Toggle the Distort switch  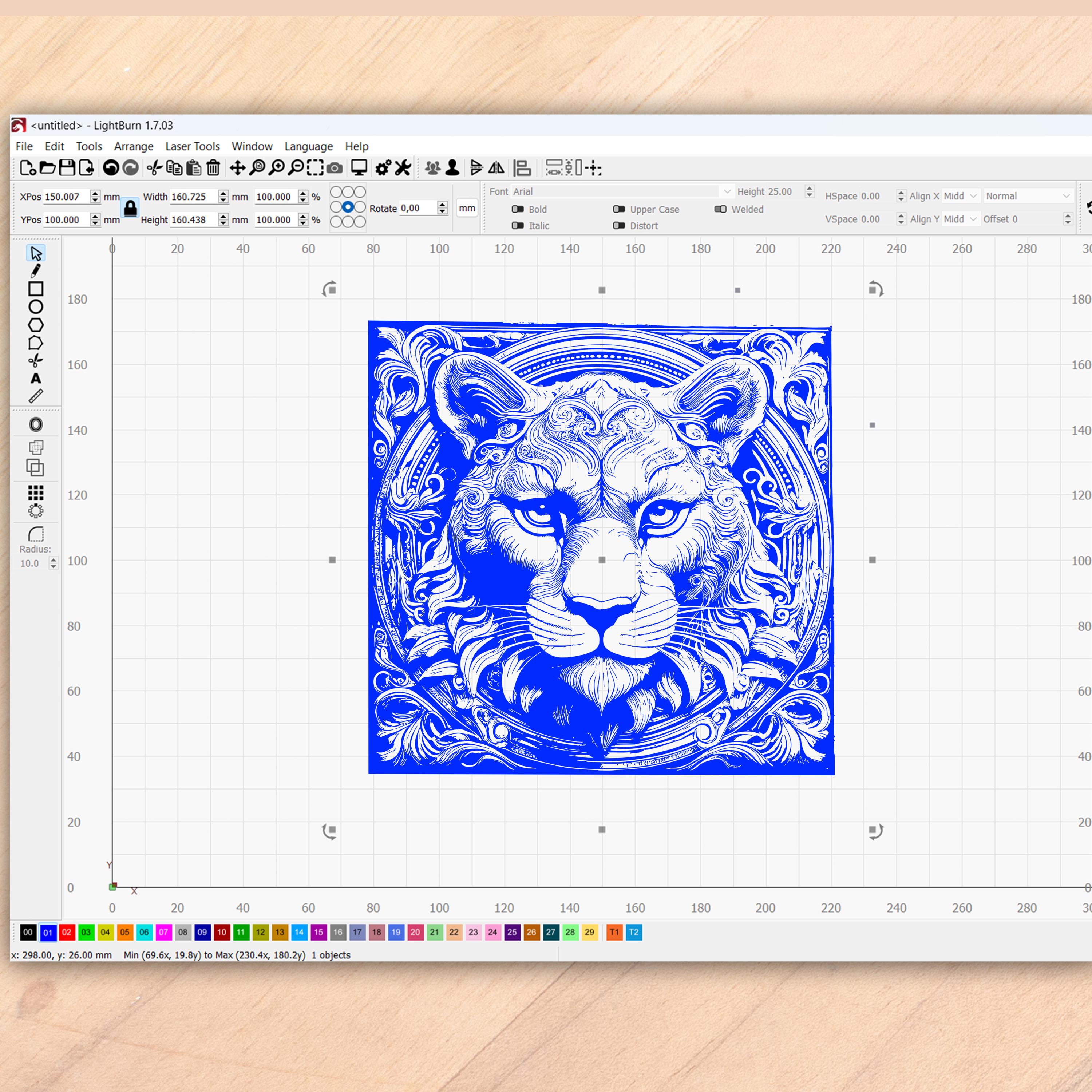pos(619,226)
